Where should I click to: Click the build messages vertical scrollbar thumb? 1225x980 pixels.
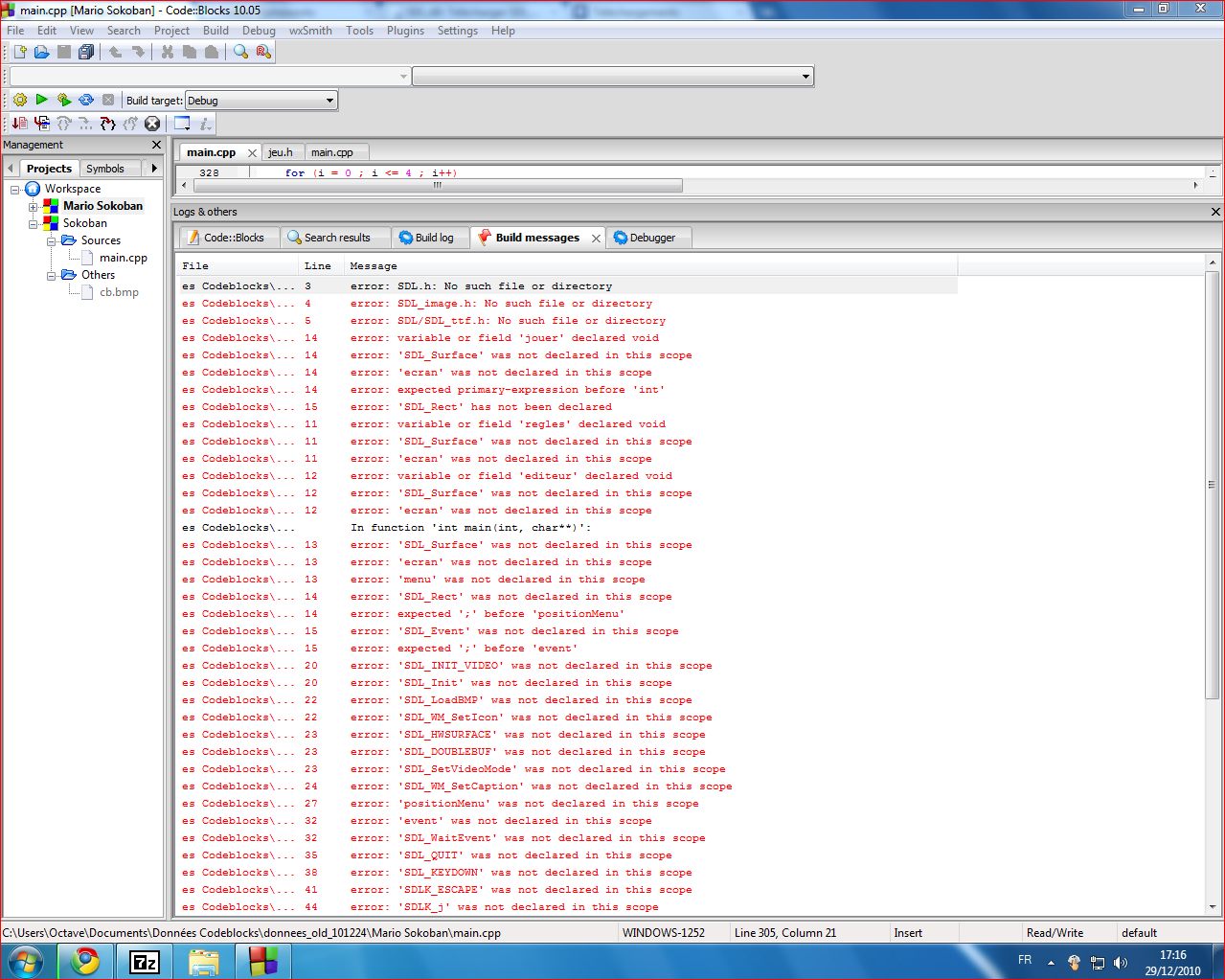(x=1212, y=484)
